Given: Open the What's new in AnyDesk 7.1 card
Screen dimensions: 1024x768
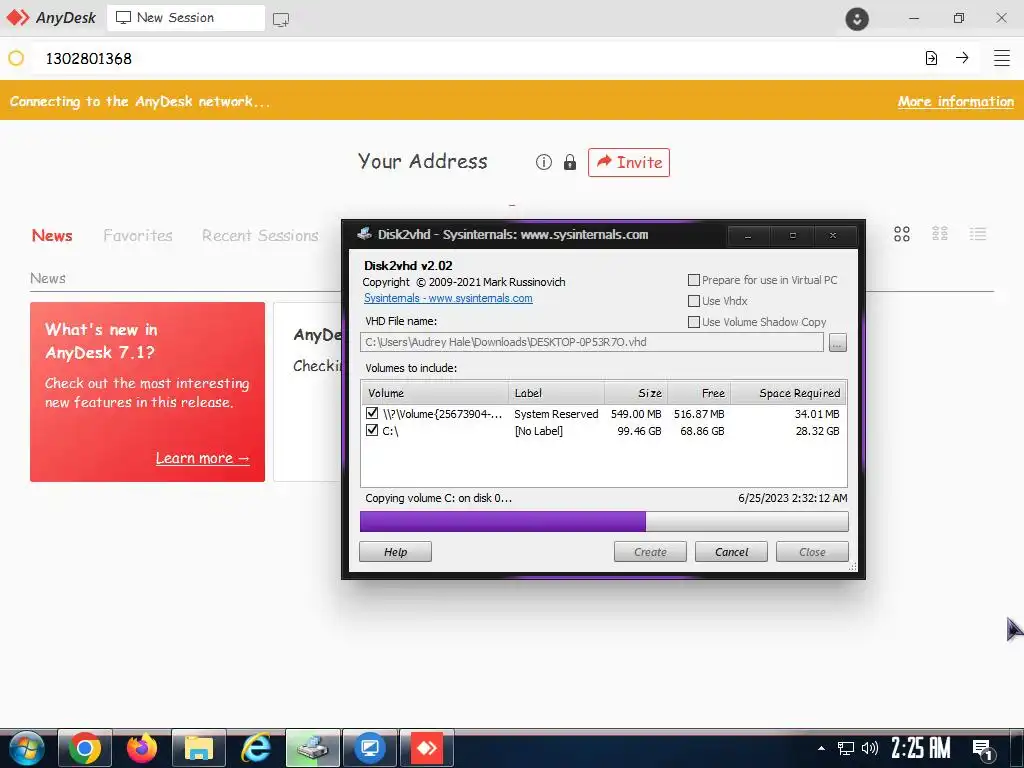Looking at the screenshot, I should pyautogui.click(x=148, y=392).
